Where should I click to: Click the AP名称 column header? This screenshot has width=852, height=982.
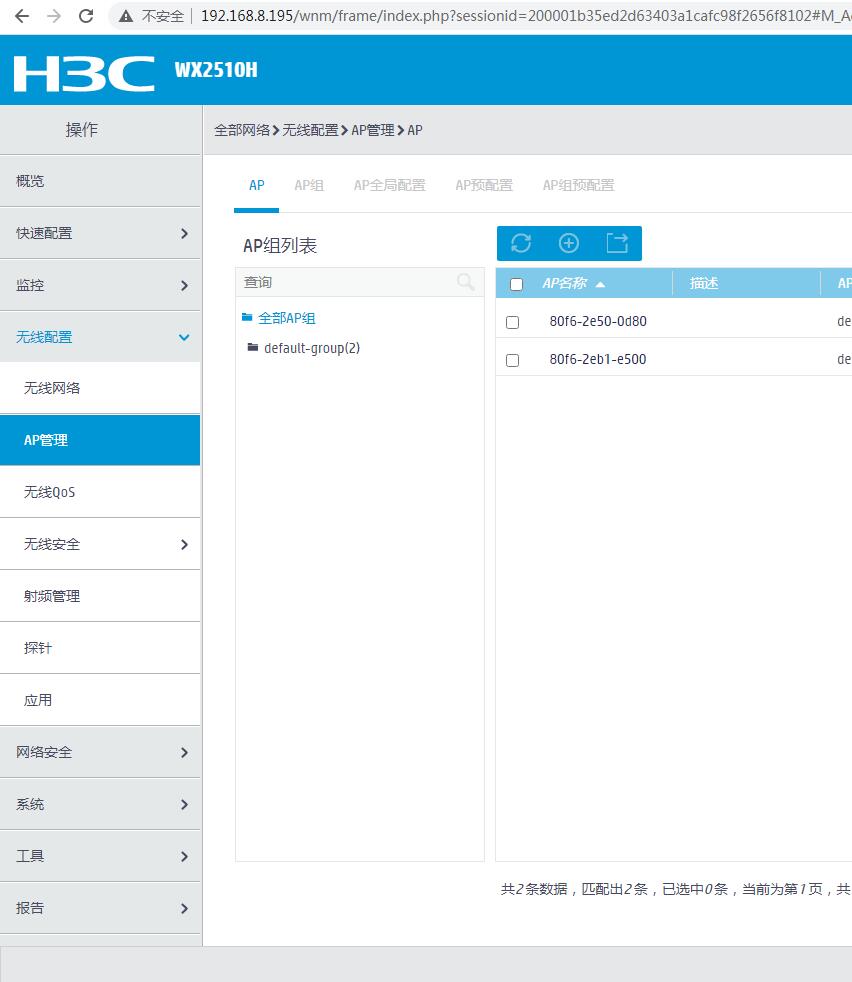coord(564,284)
